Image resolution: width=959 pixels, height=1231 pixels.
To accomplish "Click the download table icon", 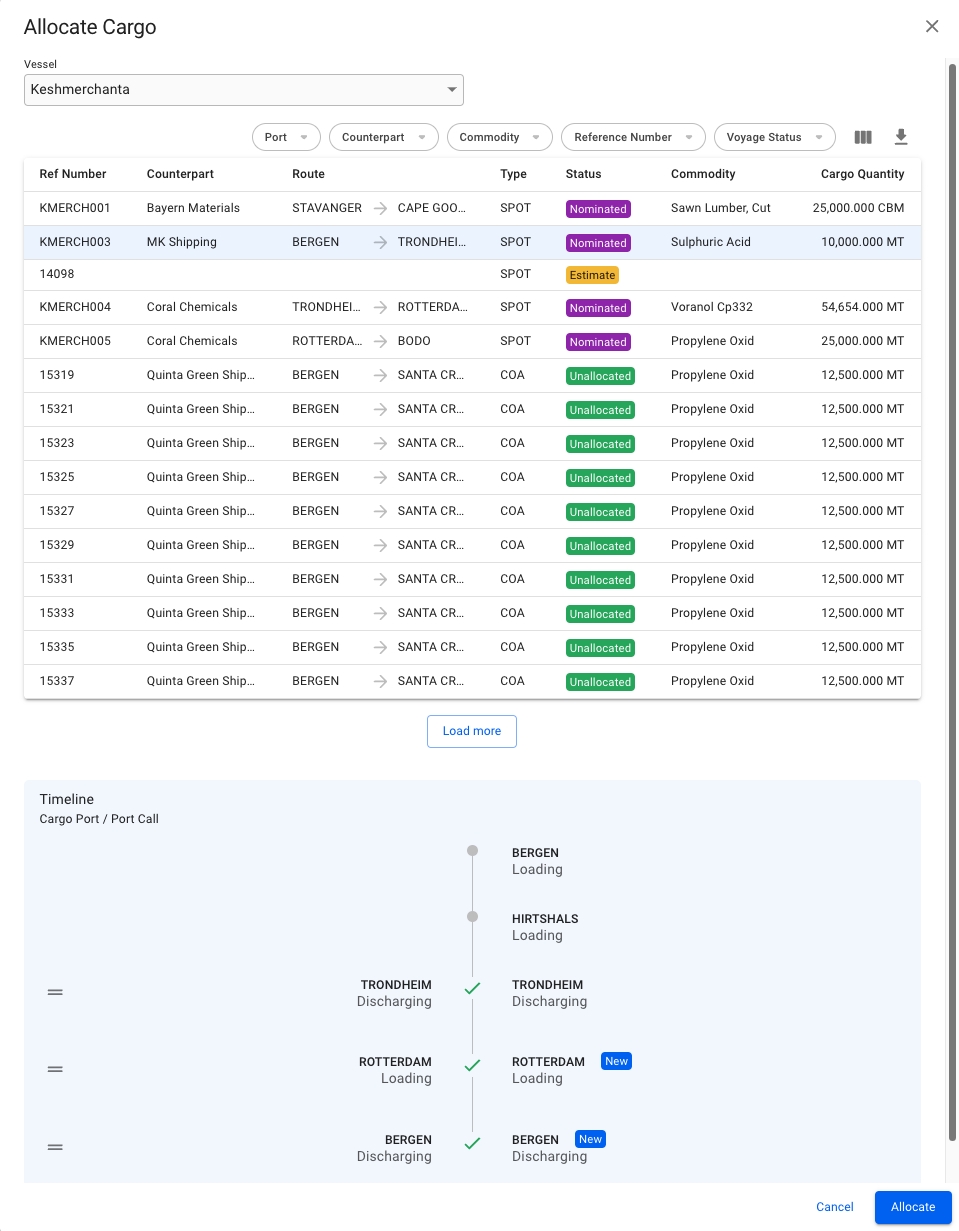I will coord(900,137).
